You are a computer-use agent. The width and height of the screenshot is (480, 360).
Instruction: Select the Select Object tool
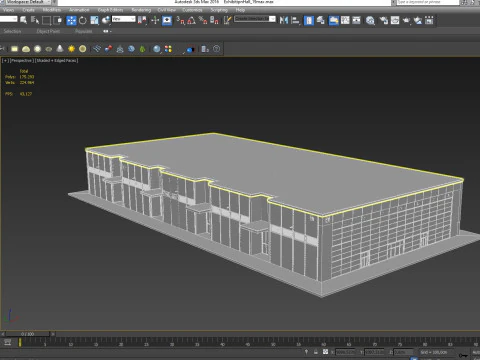[24, 20]
